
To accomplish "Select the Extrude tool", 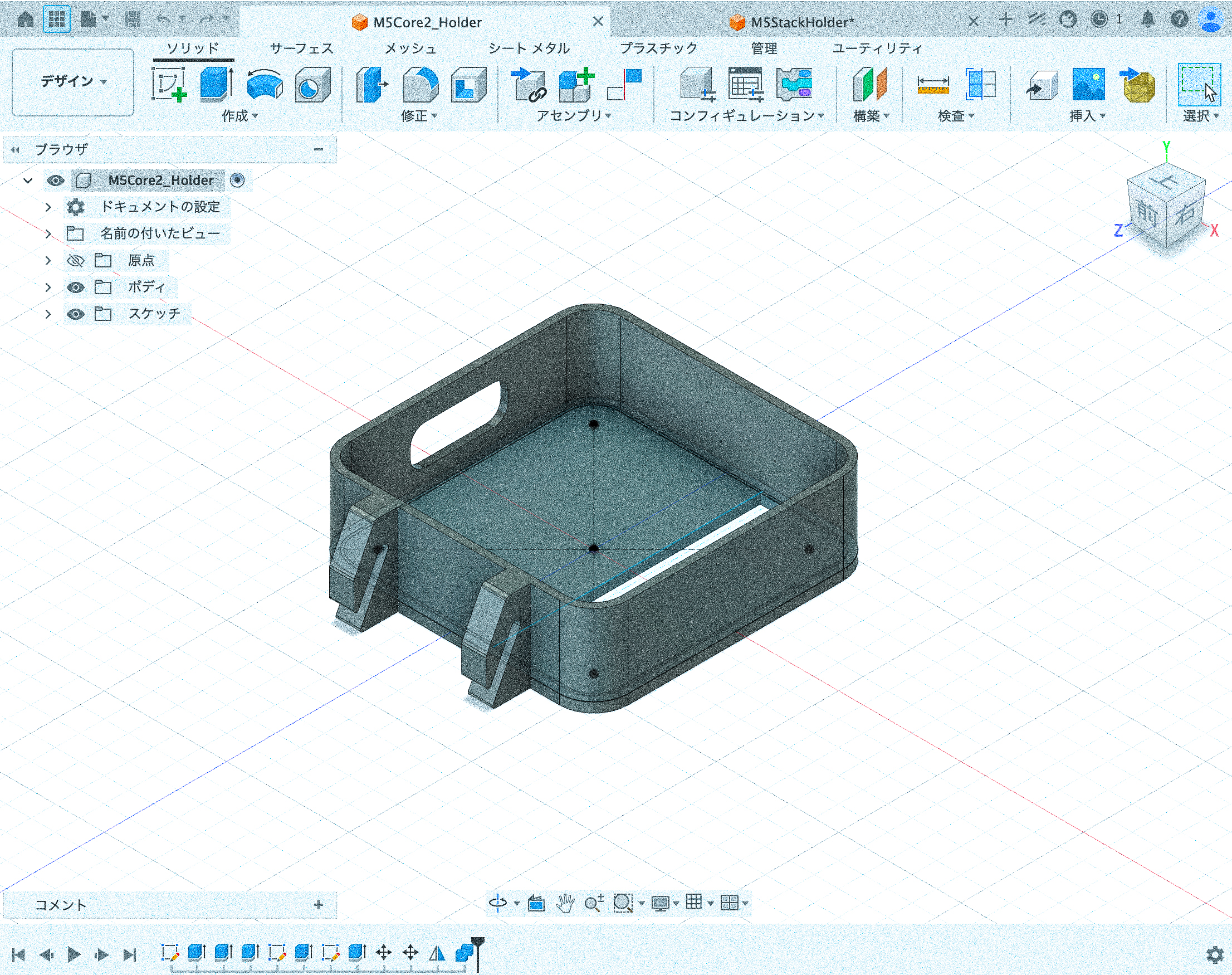I will pyautogui.click(x=217, y=85).
